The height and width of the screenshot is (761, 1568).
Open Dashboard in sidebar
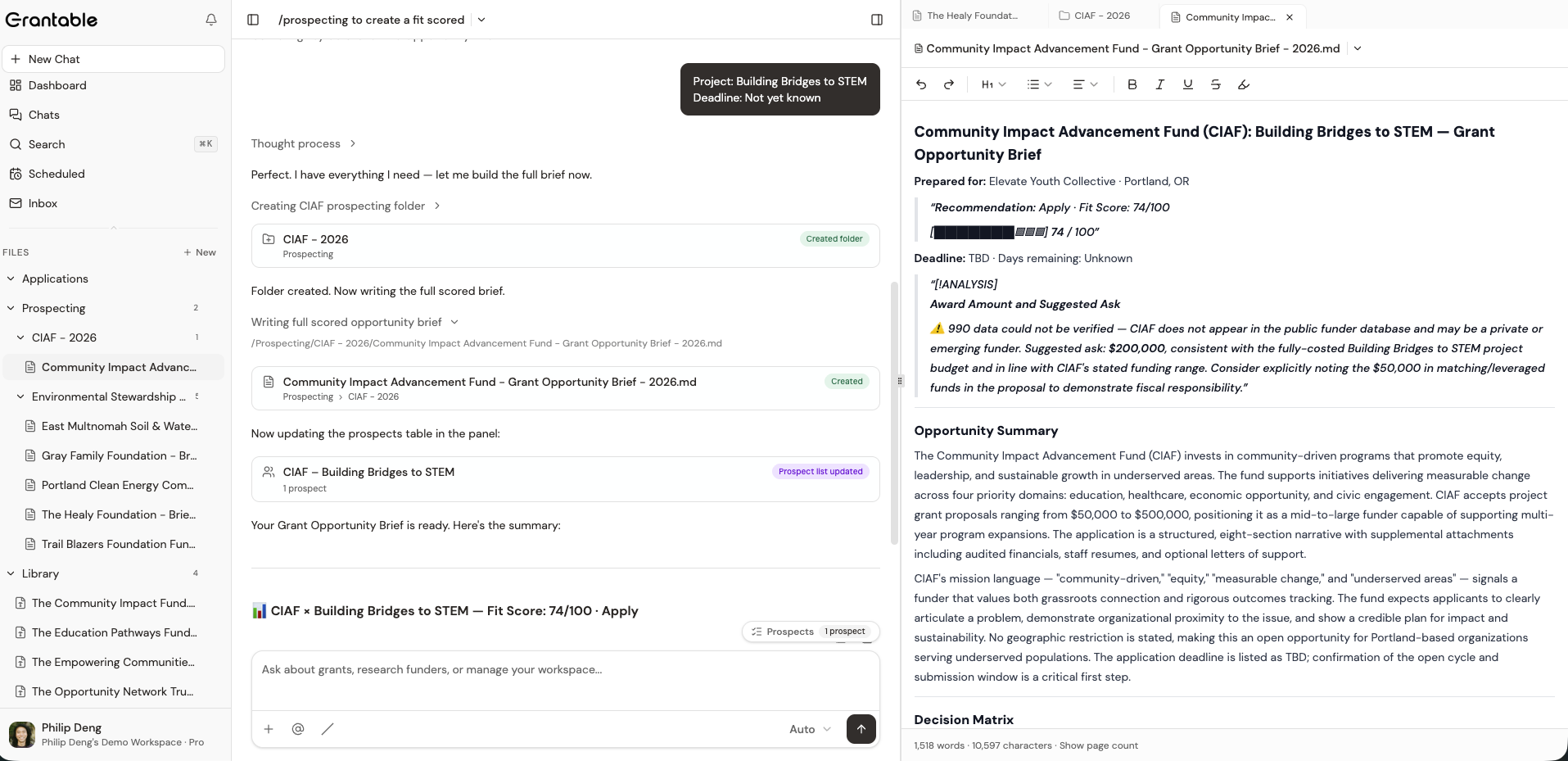(x=114, y=85)
